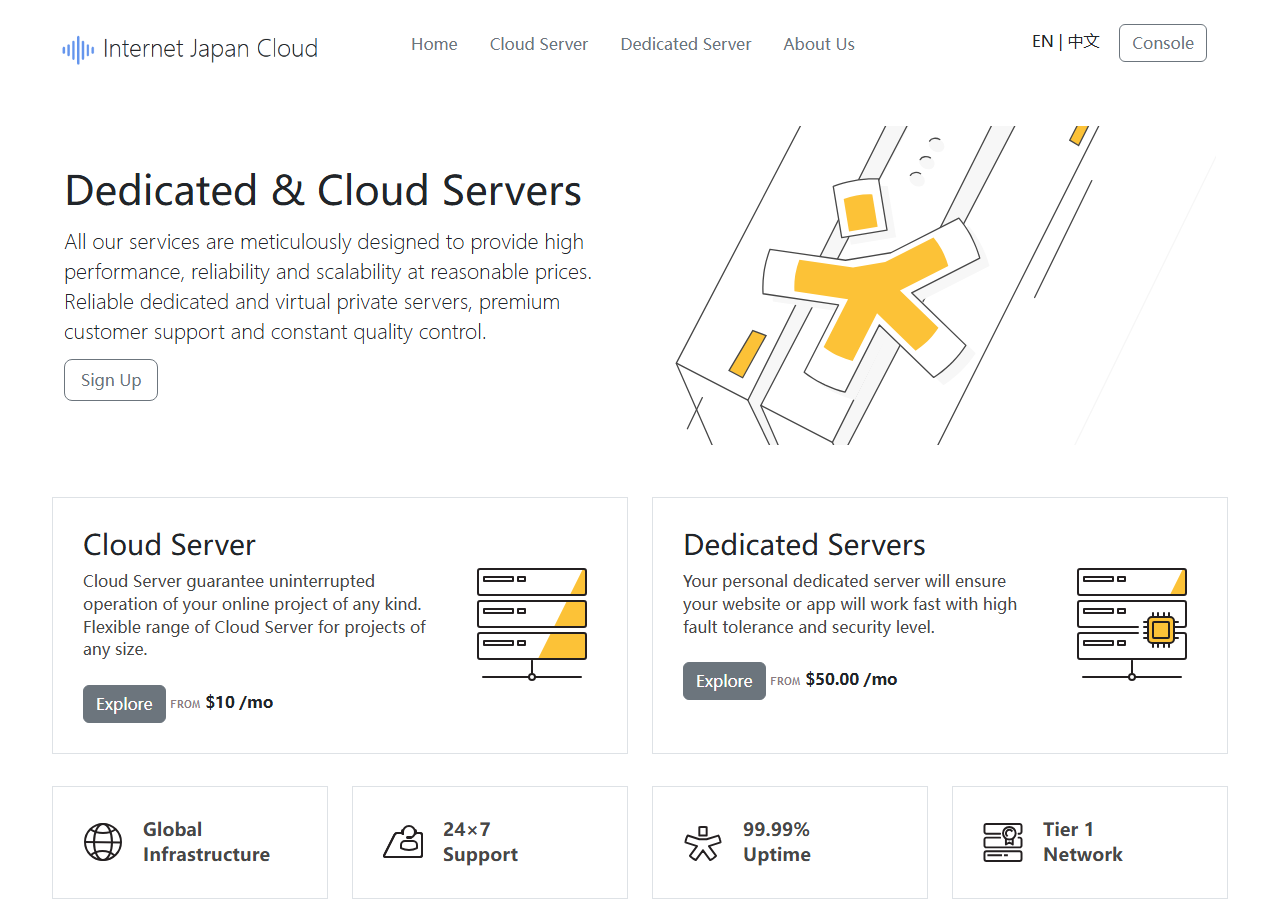Open the Cloud Server nav item
Image resolution: width=1280 pixels, height=900 pixels.
point(539,44)
